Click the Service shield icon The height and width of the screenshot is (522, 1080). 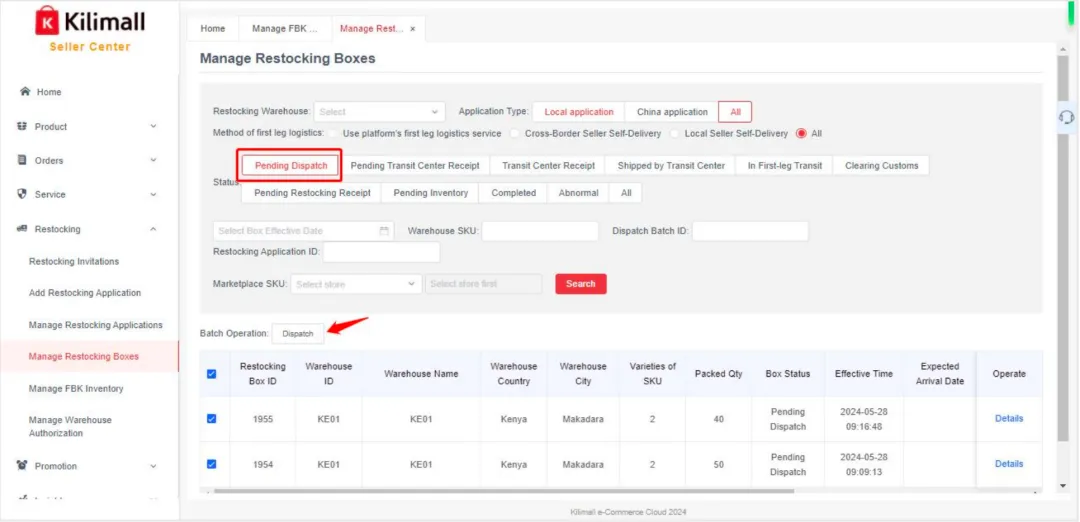pos(21,194)
